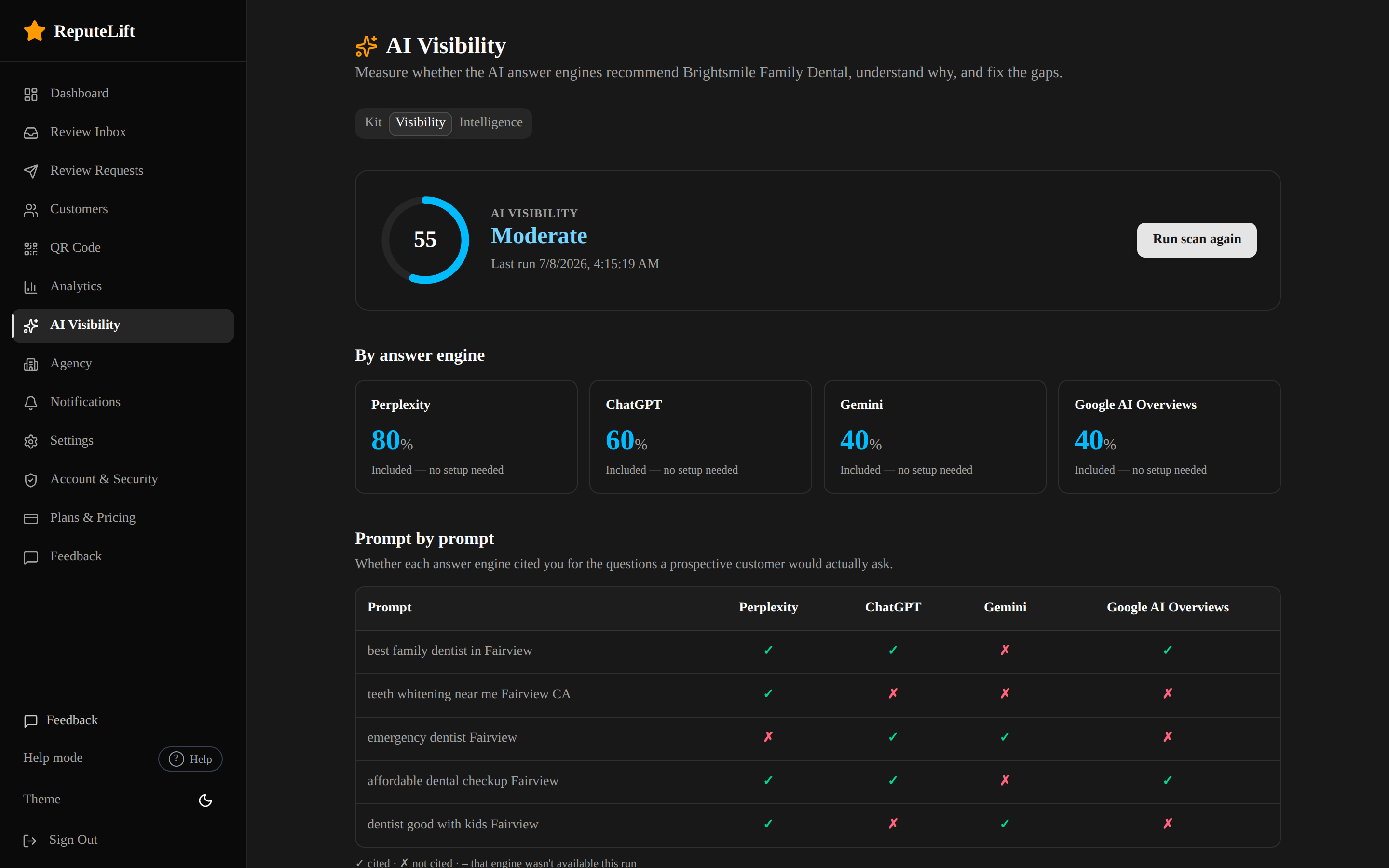The height and width of the screenshot is (868, 1389).
Task: Click the Gemini table column header
Action: click(1005, 608)
